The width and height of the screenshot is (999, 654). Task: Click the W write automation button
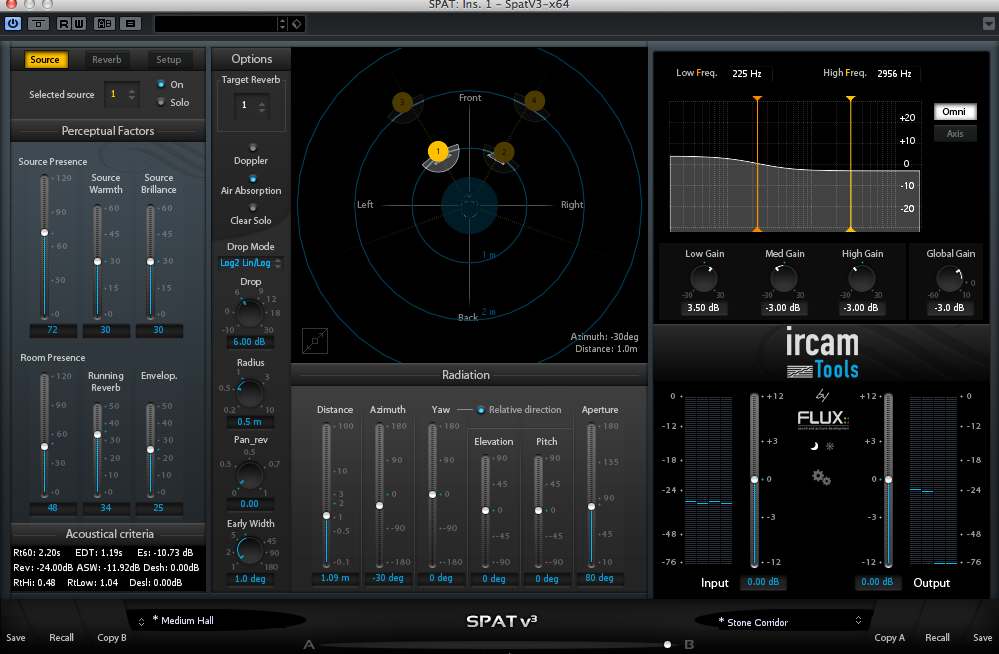[79, 23]
